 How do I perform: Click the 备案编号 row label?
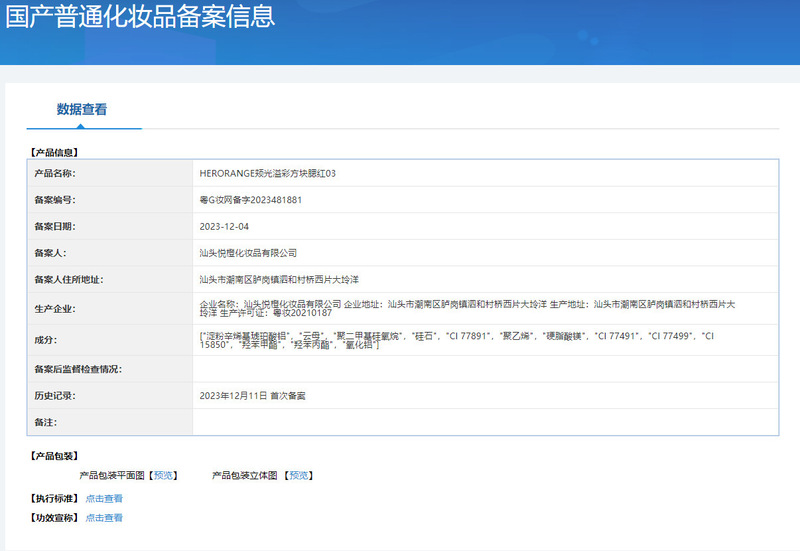[x=55, y=200]
